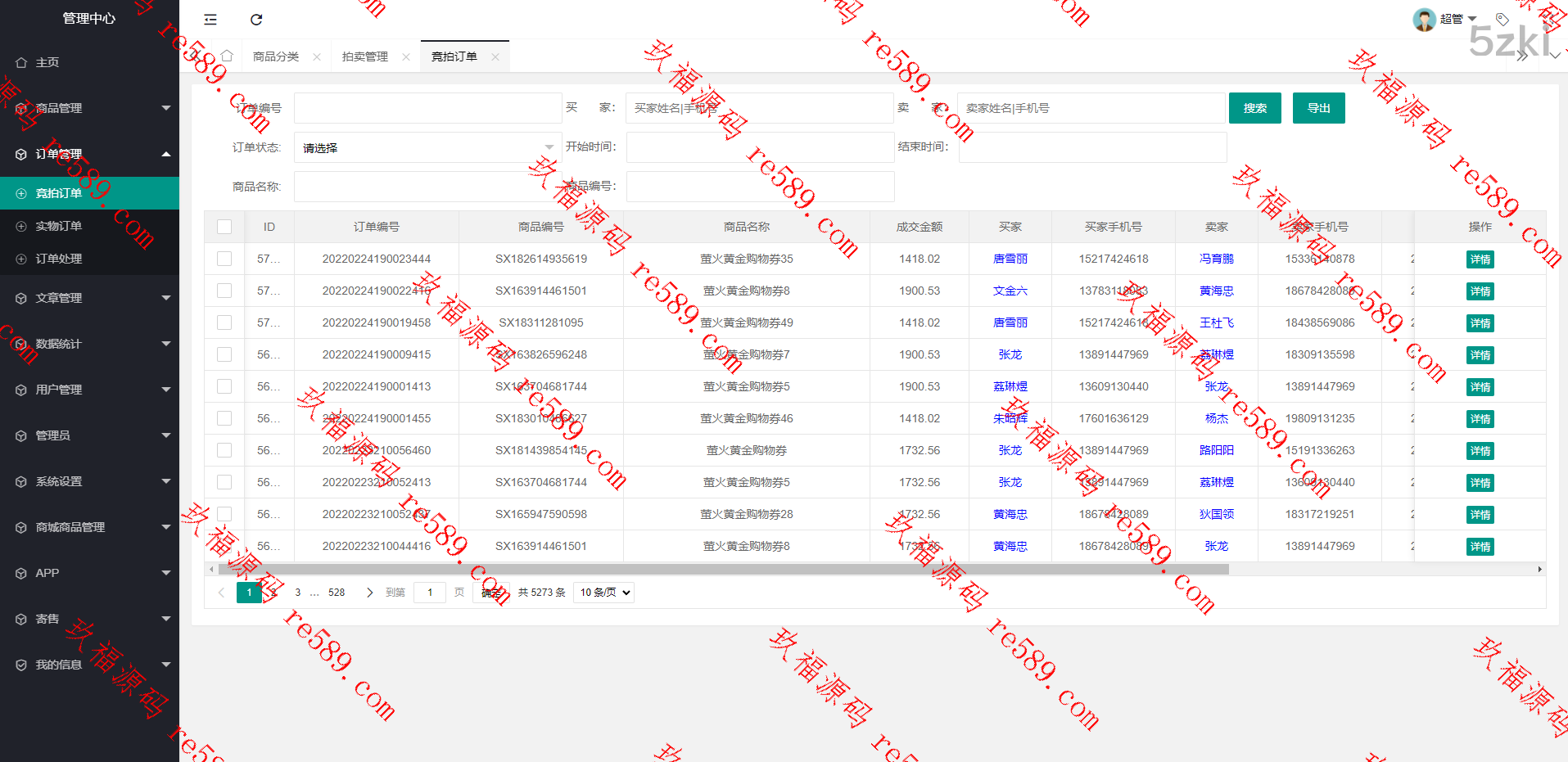Close the 商品分类 tab
1568x762 pixels.
317,57
